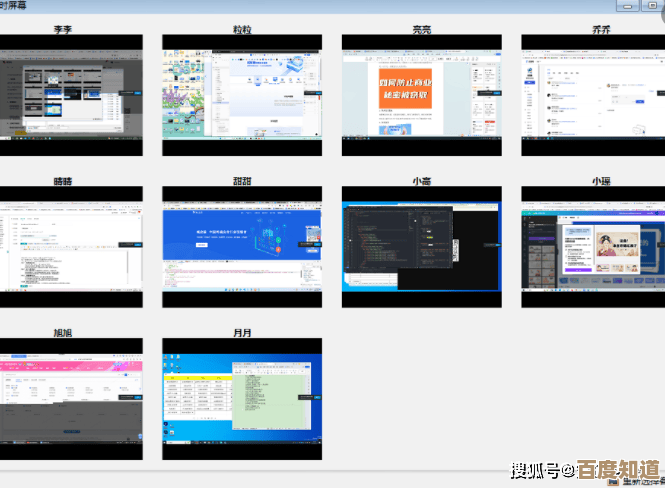Viewport: 665px width, 488px height.
Task: Open 甜甜's blue webpage screen thumbnail
Action: [242, 246]
